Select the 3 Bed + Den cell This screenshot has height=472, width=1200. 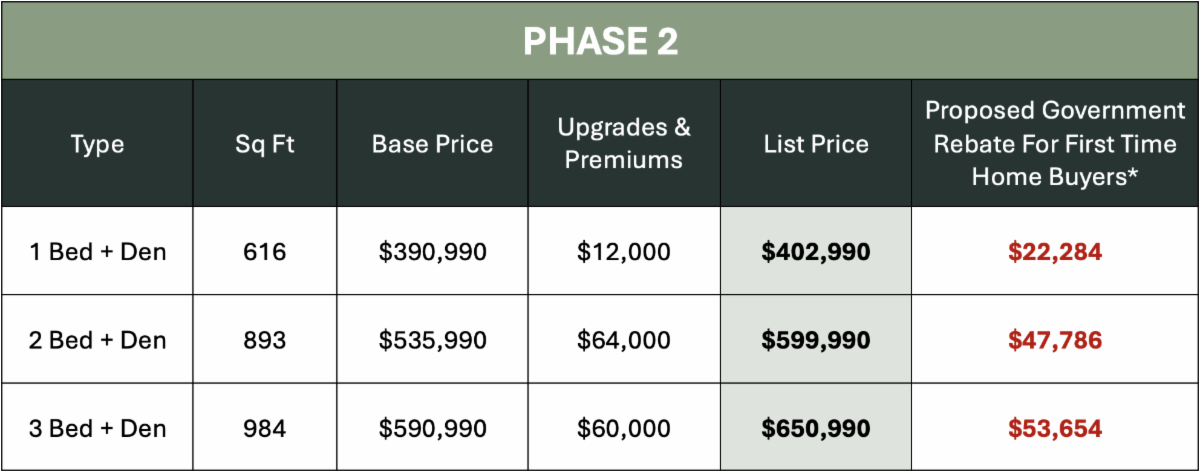[x=98, y=428]
